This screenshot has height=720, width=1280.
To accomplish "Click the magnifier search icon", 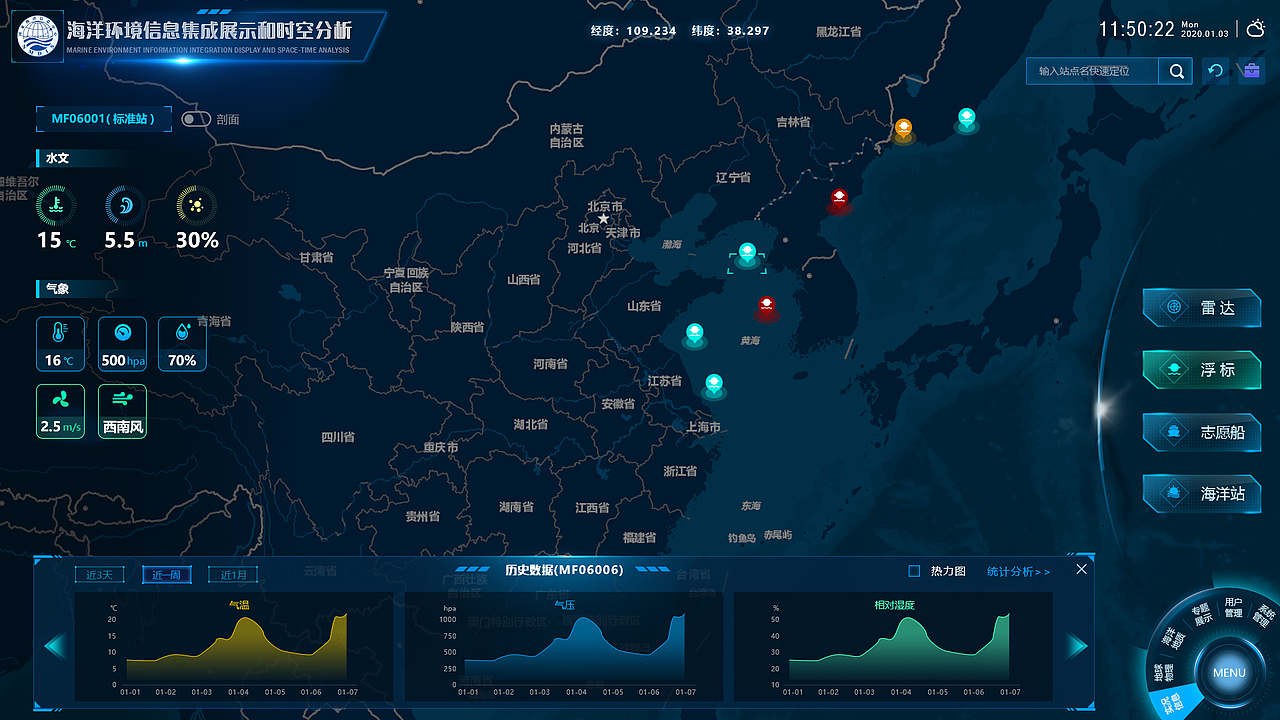I will [x=1176, y=71].
